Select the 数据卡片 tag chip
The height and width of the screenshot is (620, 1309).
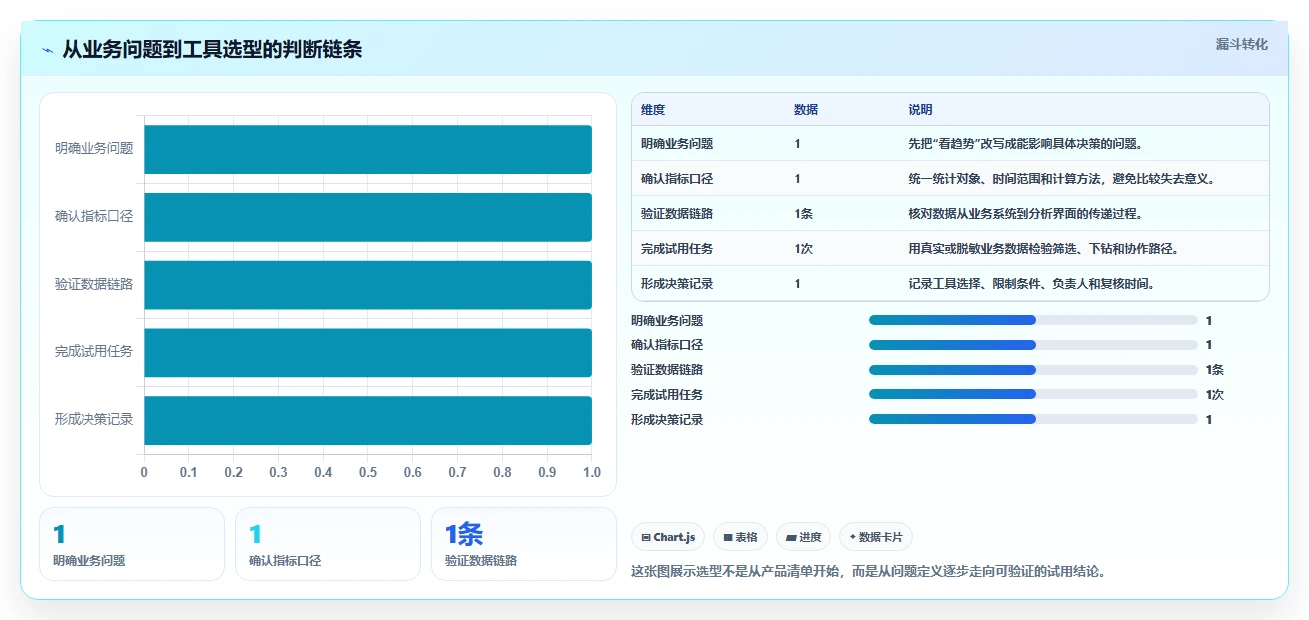tap(876, 537)
